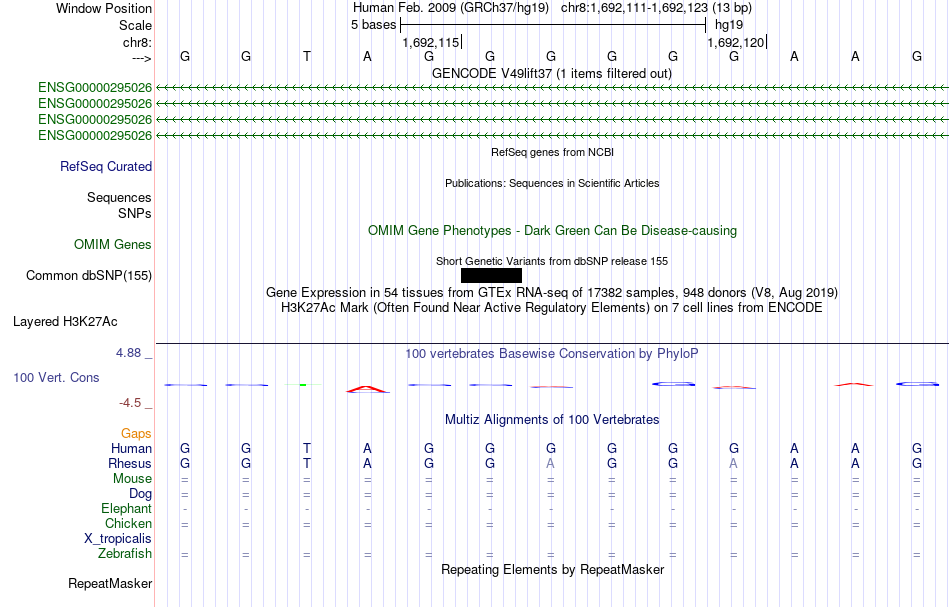
Task: Click the GTEx Gene Expression track title
Action: click(x=552, y=293)
